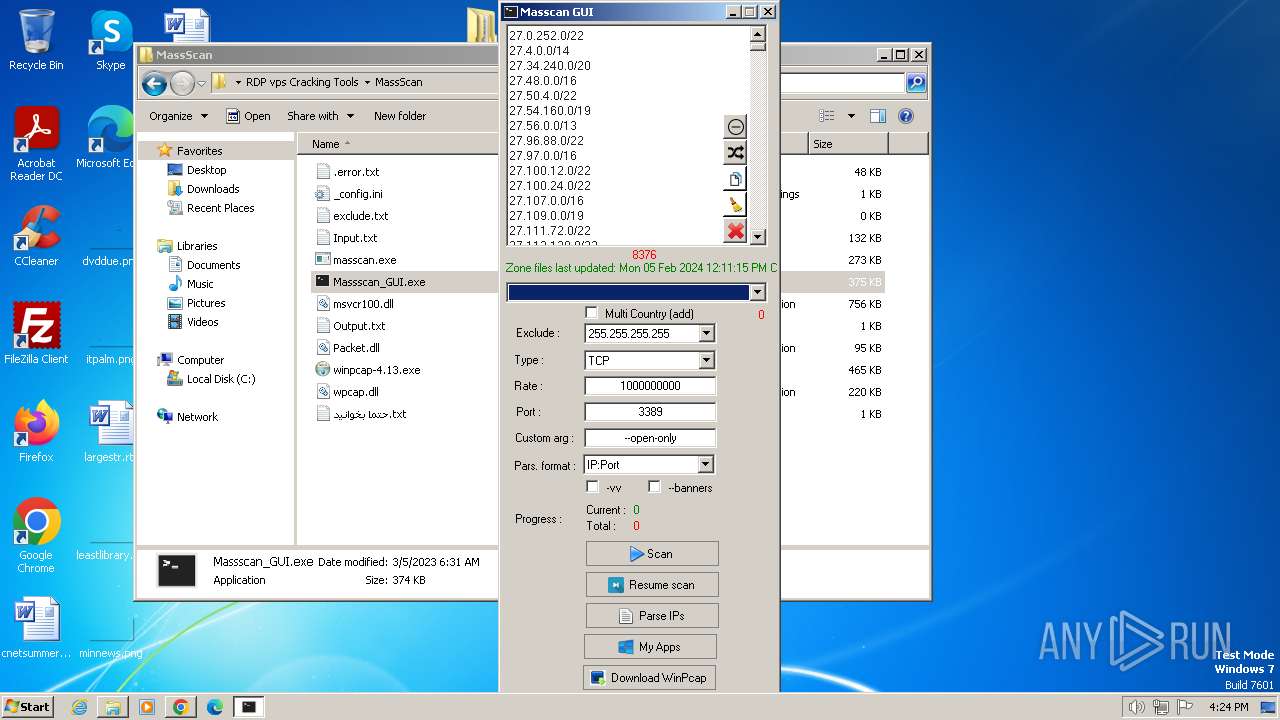Open Google Chrome desktop shortcut
Image resolution: width=1280 pixels, height=720 pixels.
36,536
